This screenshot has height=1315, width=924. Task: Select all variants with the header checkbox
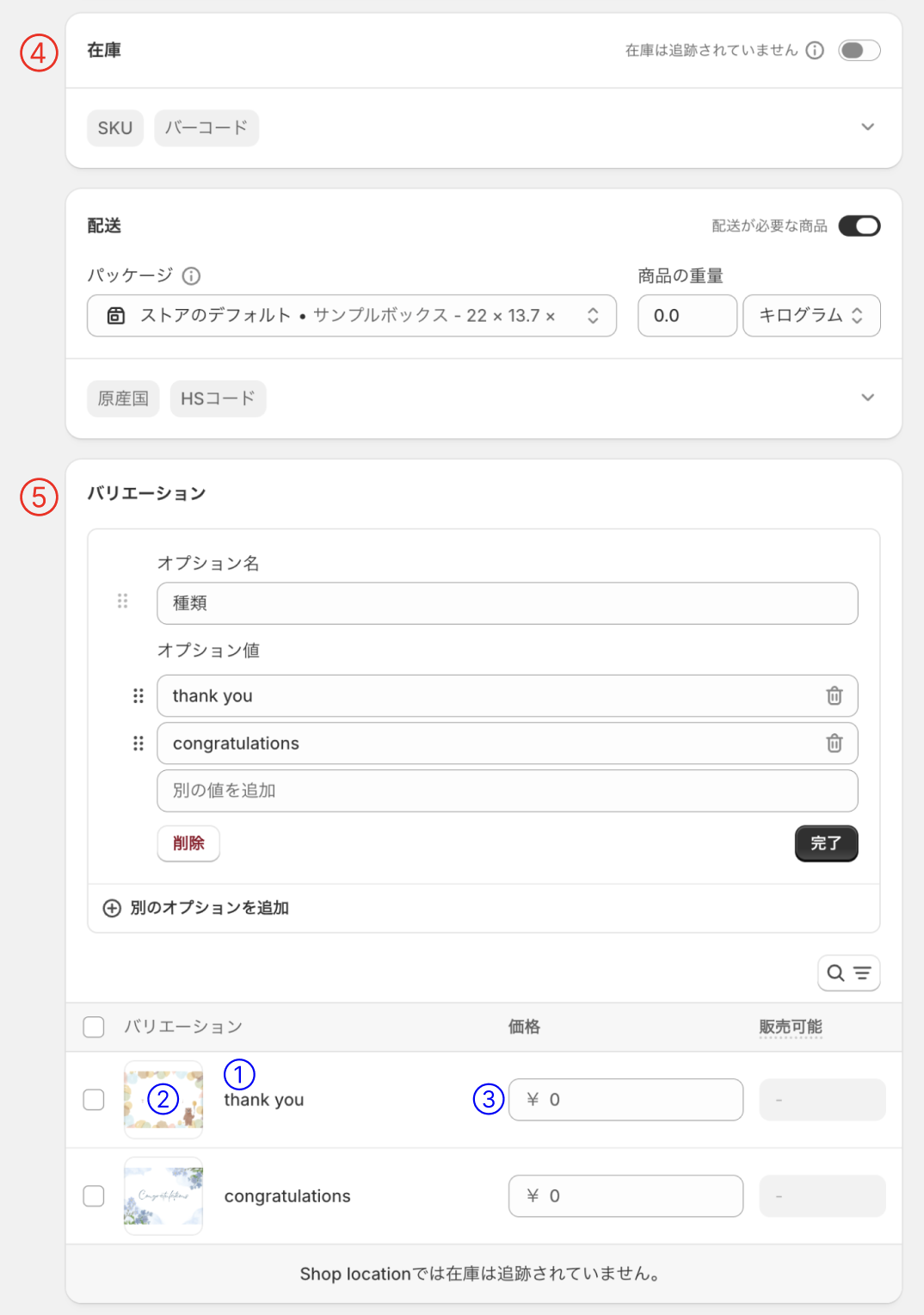pyautogui.click(x=94, y=1027)
